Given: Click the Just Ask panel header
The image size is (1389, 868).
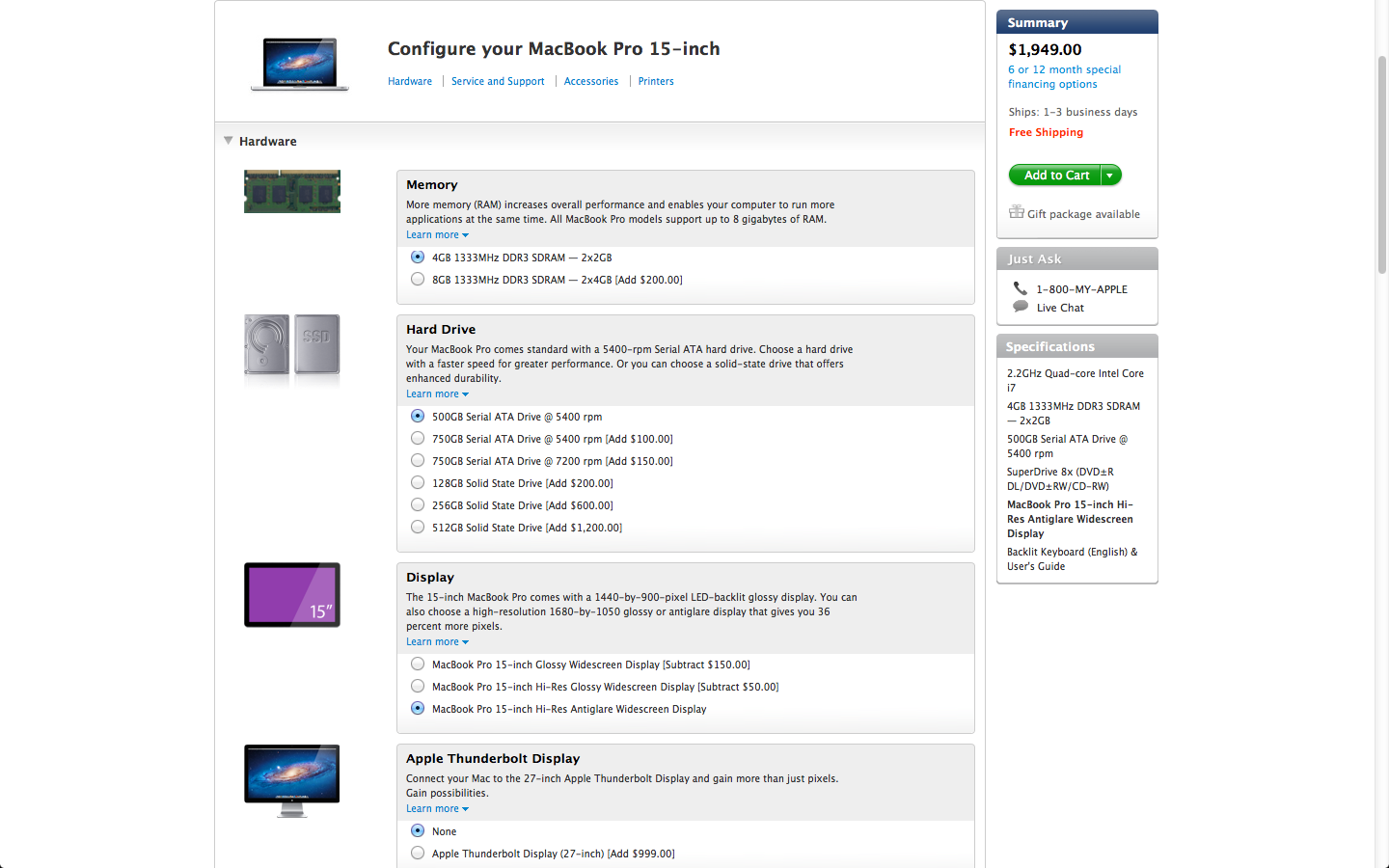Looking at the screenshot, I should 1077,258.
